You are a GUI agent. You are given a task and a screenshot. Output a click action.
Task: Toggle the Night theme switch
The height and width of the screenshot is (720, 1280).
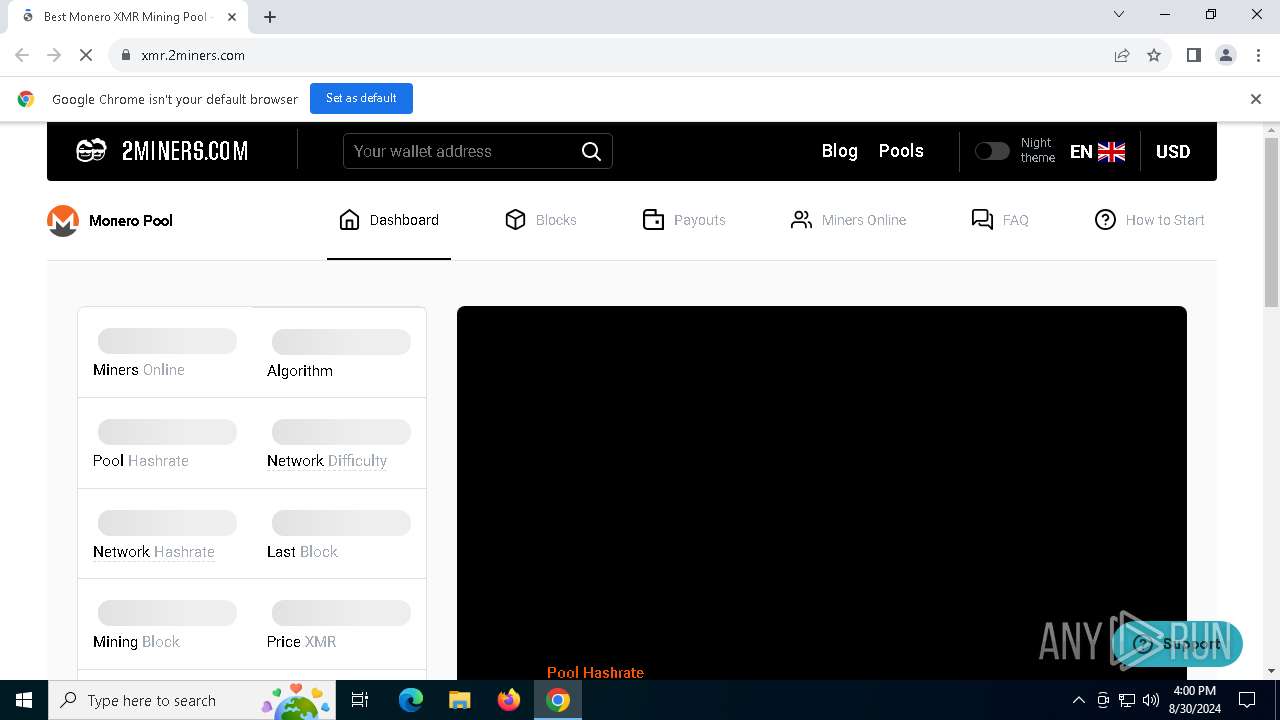coord(992,151)
